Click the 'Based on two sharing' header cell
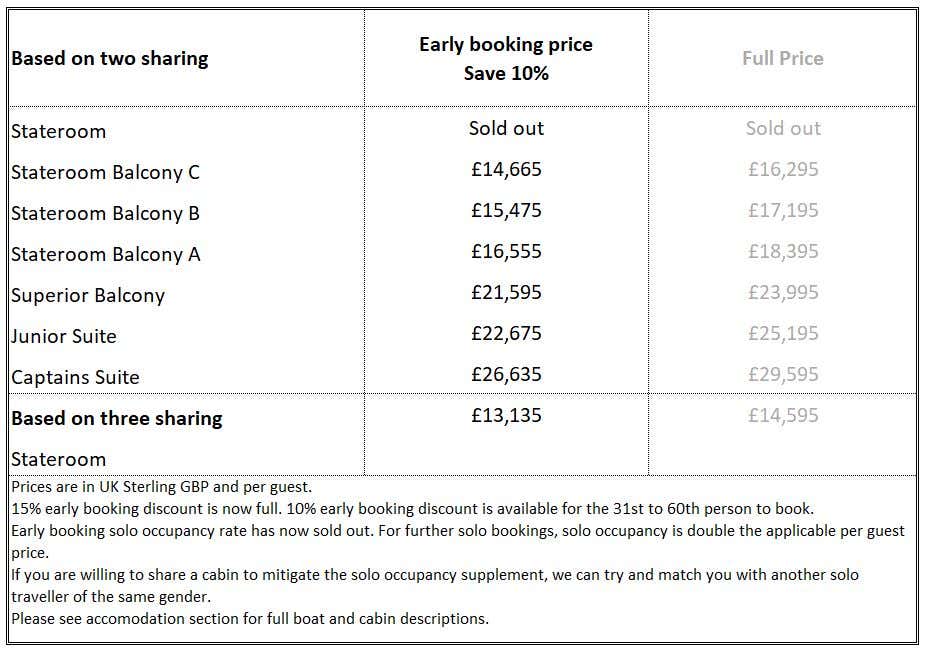The height and width of the screenshot is (651, 926). coord(110,58)
